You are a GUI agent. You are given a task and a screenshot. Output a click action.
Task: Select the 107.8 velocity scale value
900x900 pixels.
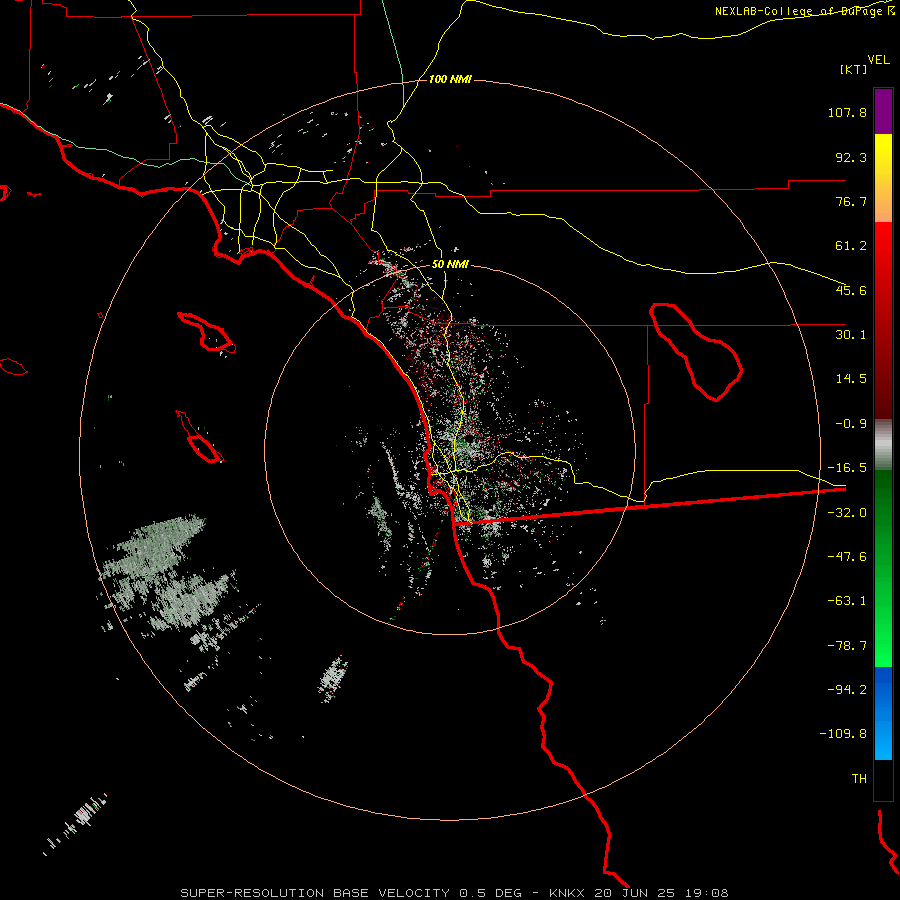[x=847, y=112]
